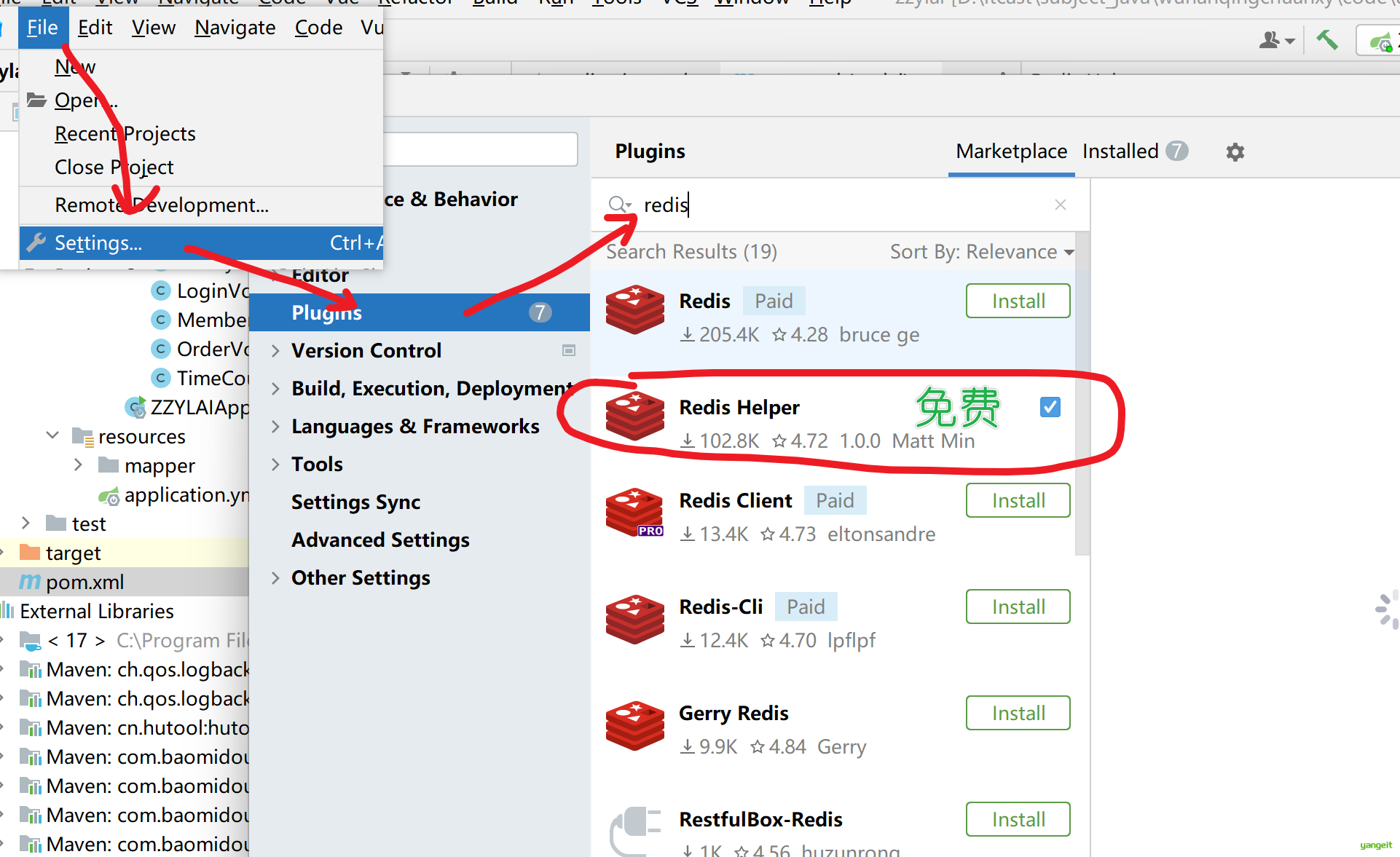Click the settings search box
Viewport: 1400px width, 857px height.
481,149
